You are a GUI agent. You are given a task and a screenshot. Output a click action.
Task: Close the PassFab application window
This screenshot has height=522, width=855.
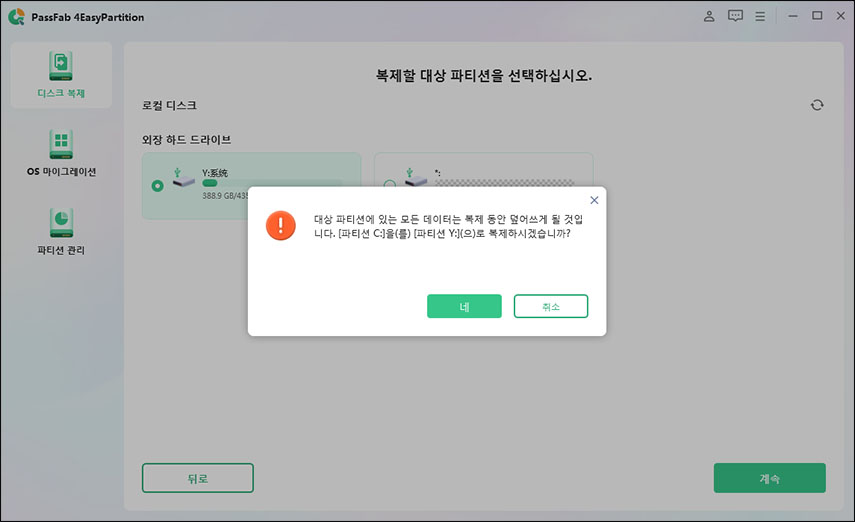841,16
